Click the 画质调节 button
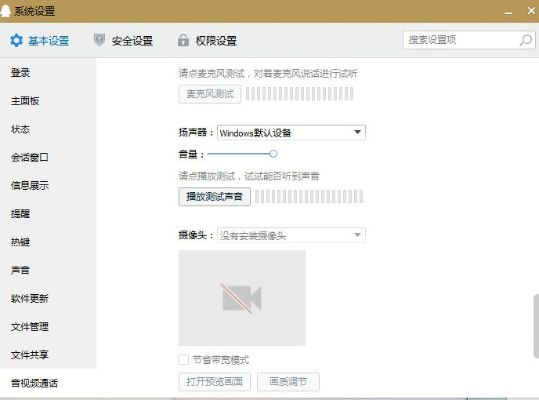Screen dimensions: 539x400 coord(288,381)
